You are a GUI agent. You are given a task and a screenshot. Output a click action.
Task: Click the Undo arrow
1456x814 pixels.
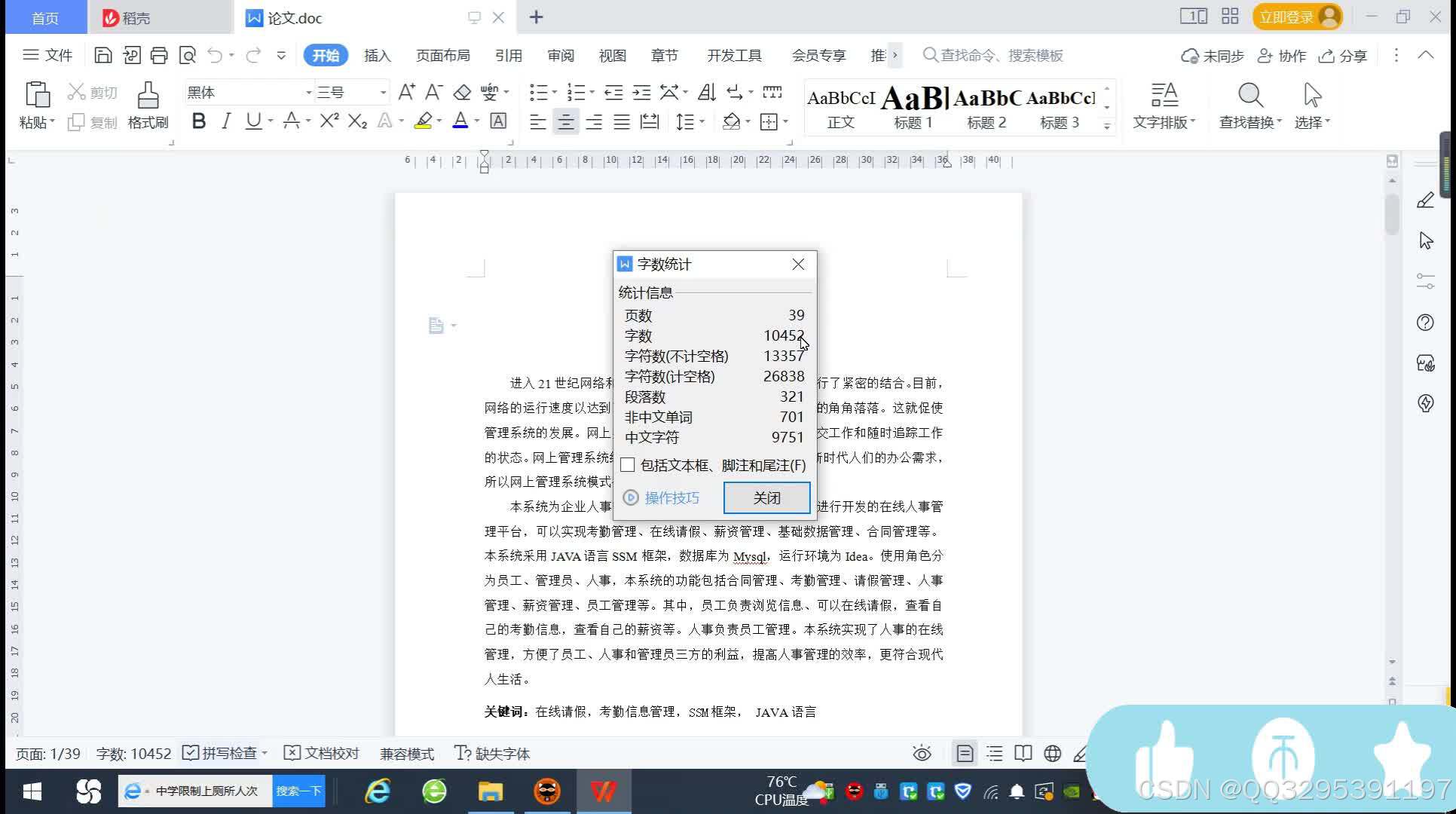tap(215, 55)
